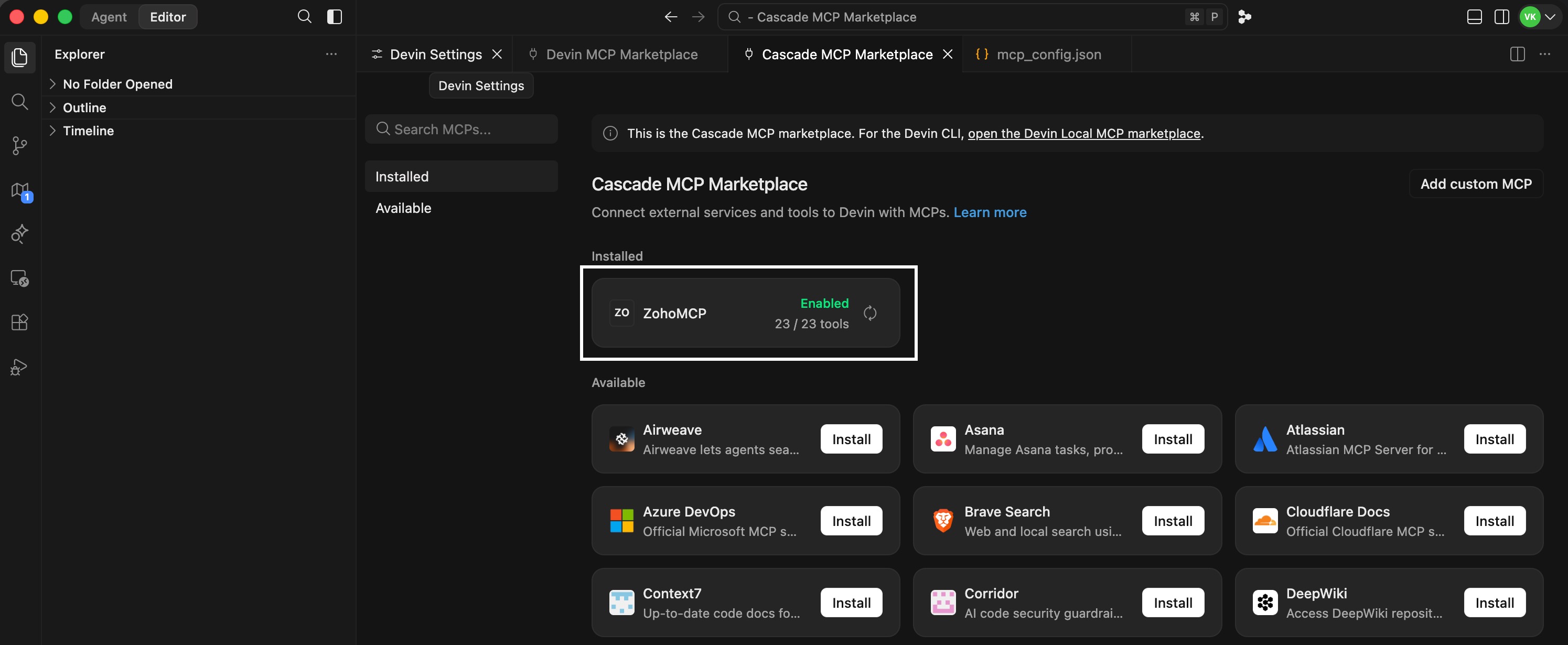1568x645 pixels.
Task: Click the Brave Search lion logo
Action: pos(943,521)
